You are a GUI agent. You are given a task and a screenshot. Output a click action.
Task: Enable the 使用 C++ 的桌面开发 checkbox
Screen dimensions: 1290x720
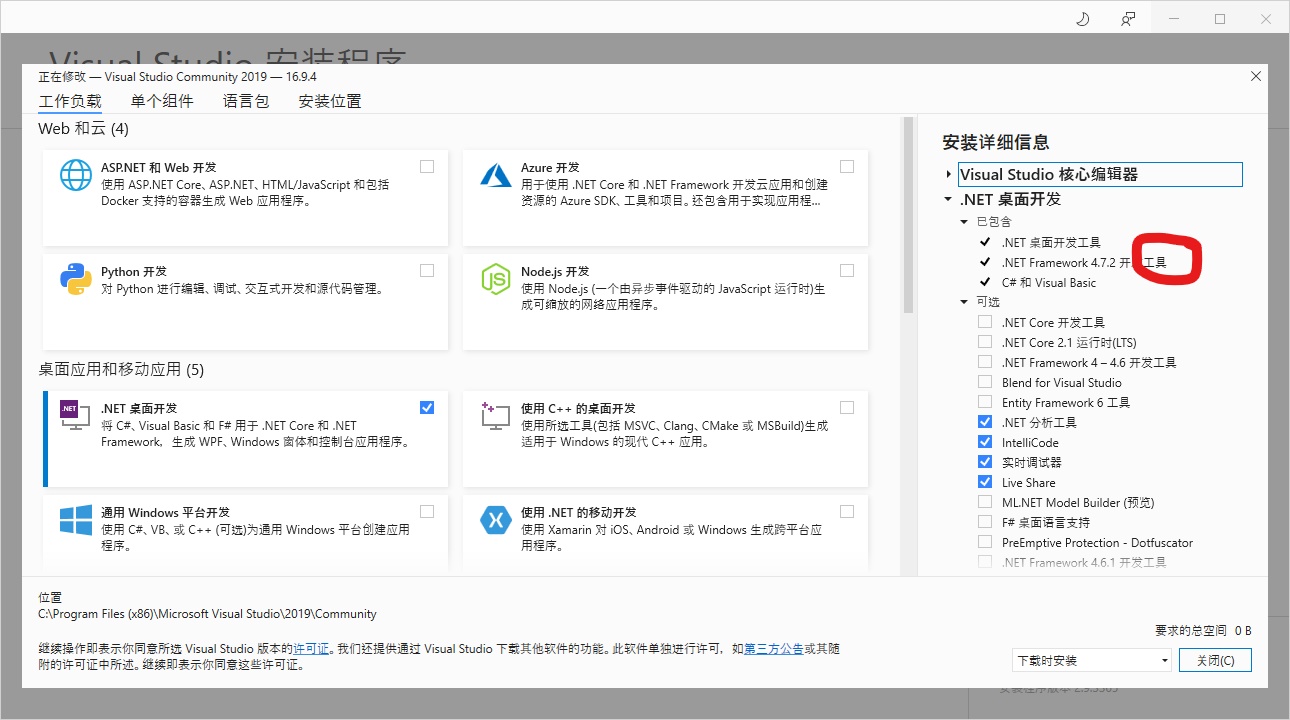pos(847,407)
